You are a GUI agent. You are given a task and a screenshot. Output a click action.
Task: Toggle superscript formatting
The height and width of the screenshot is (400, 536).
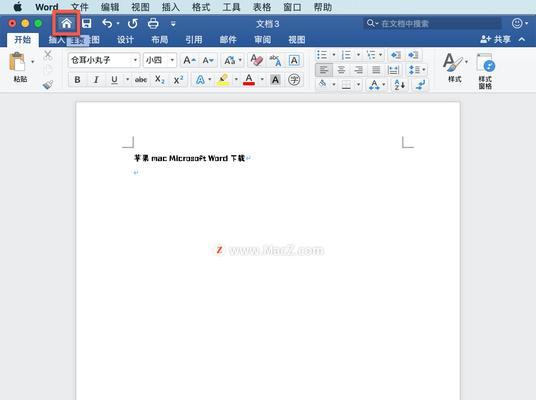[x=178, y=80]
